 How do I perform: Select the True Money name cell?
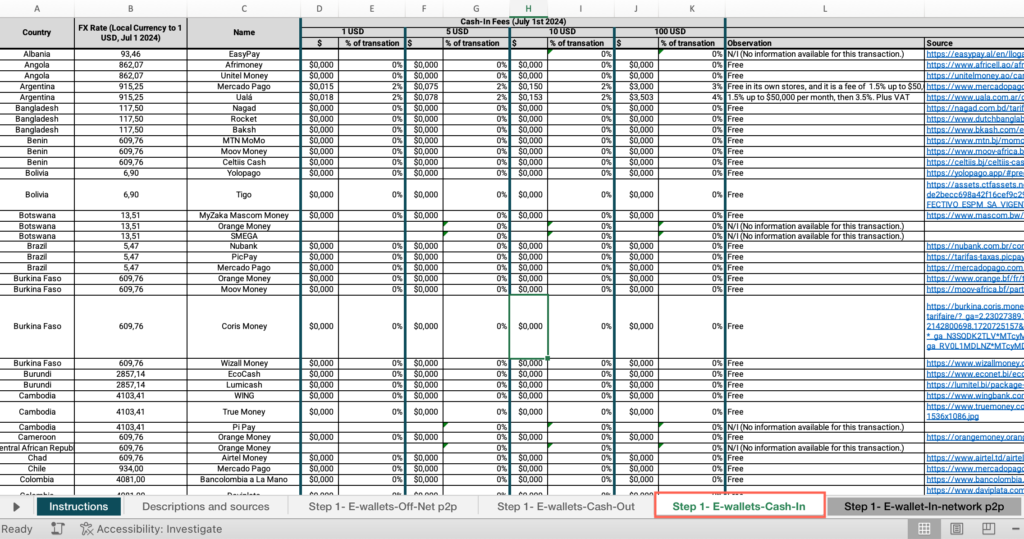[x=244, y=412]
